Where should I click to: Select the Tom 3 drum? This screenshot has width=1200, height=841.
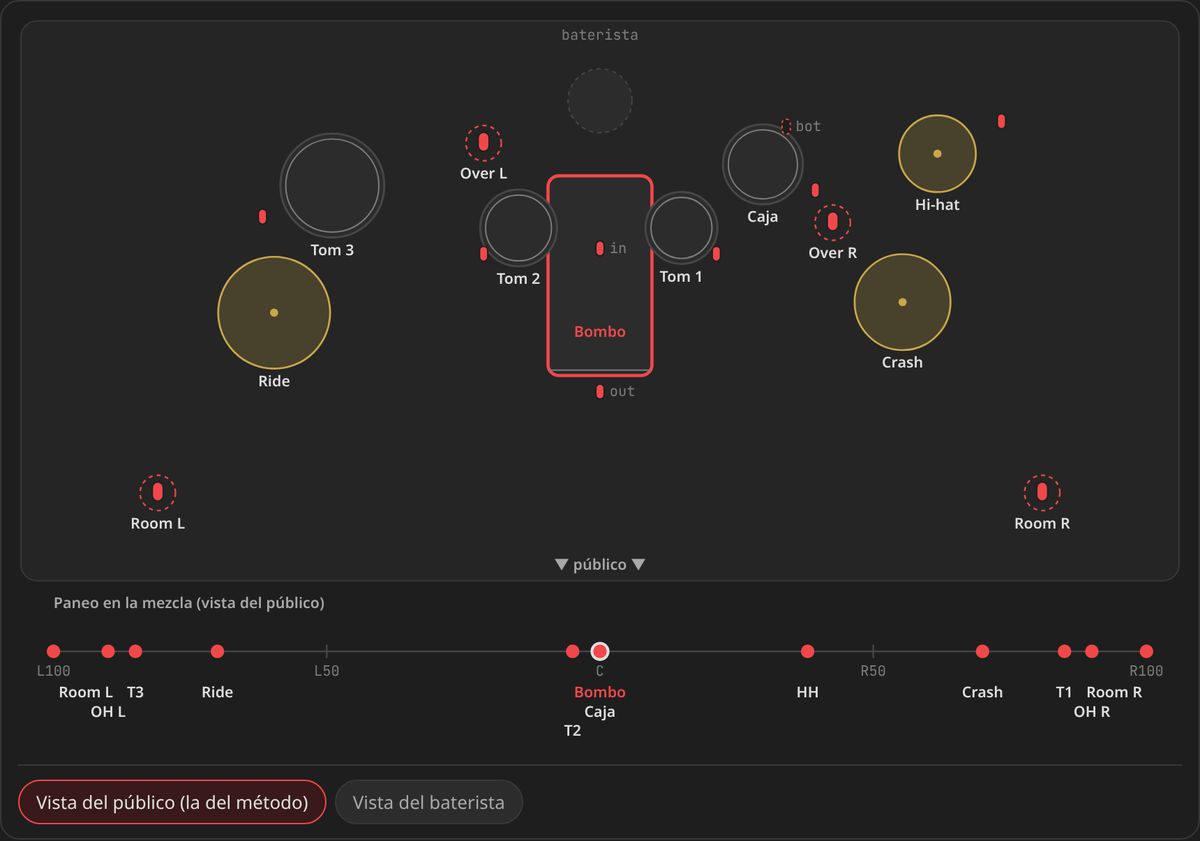332,185
